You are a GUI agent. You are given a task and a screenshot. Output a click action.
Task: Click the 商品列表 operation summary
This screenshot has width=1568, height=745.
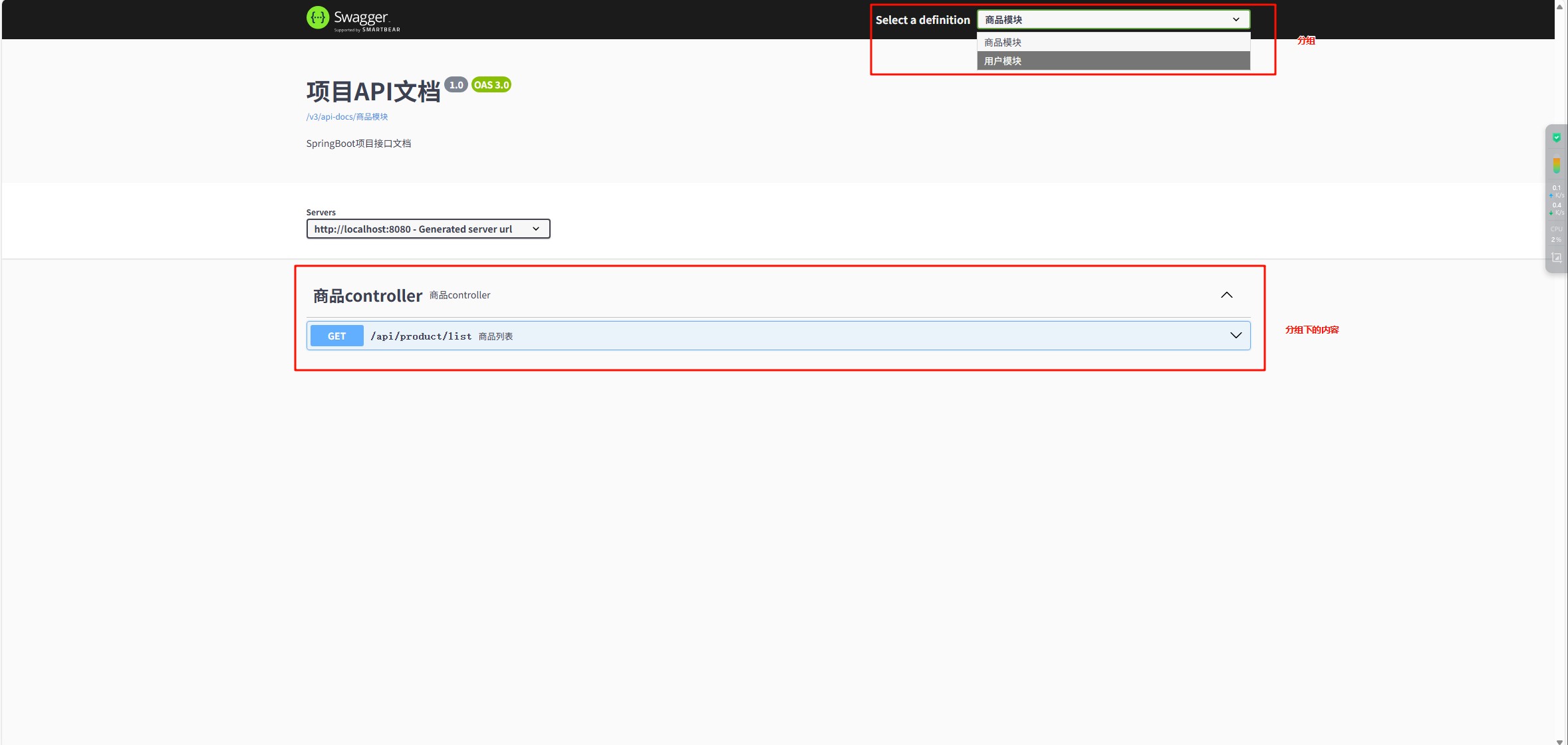tap(495, 336)
